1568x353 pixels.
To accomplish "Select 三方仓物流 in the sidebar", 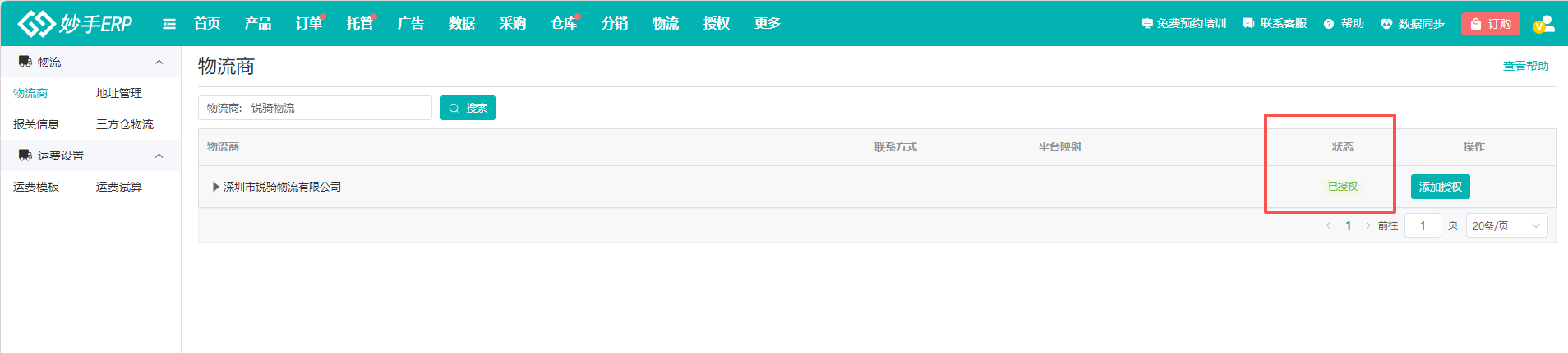I will coord(125,124).
